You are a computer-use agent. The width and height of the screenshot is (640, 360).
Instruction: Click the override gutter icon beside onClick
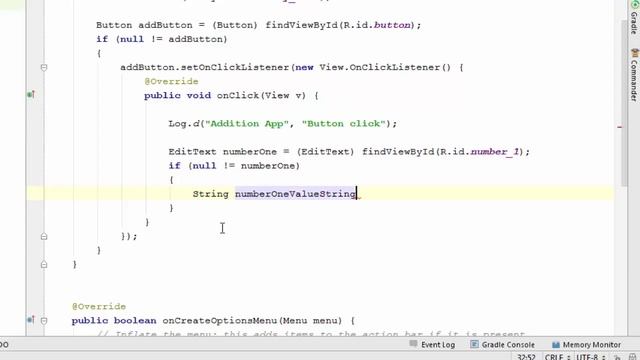[31, 95]
